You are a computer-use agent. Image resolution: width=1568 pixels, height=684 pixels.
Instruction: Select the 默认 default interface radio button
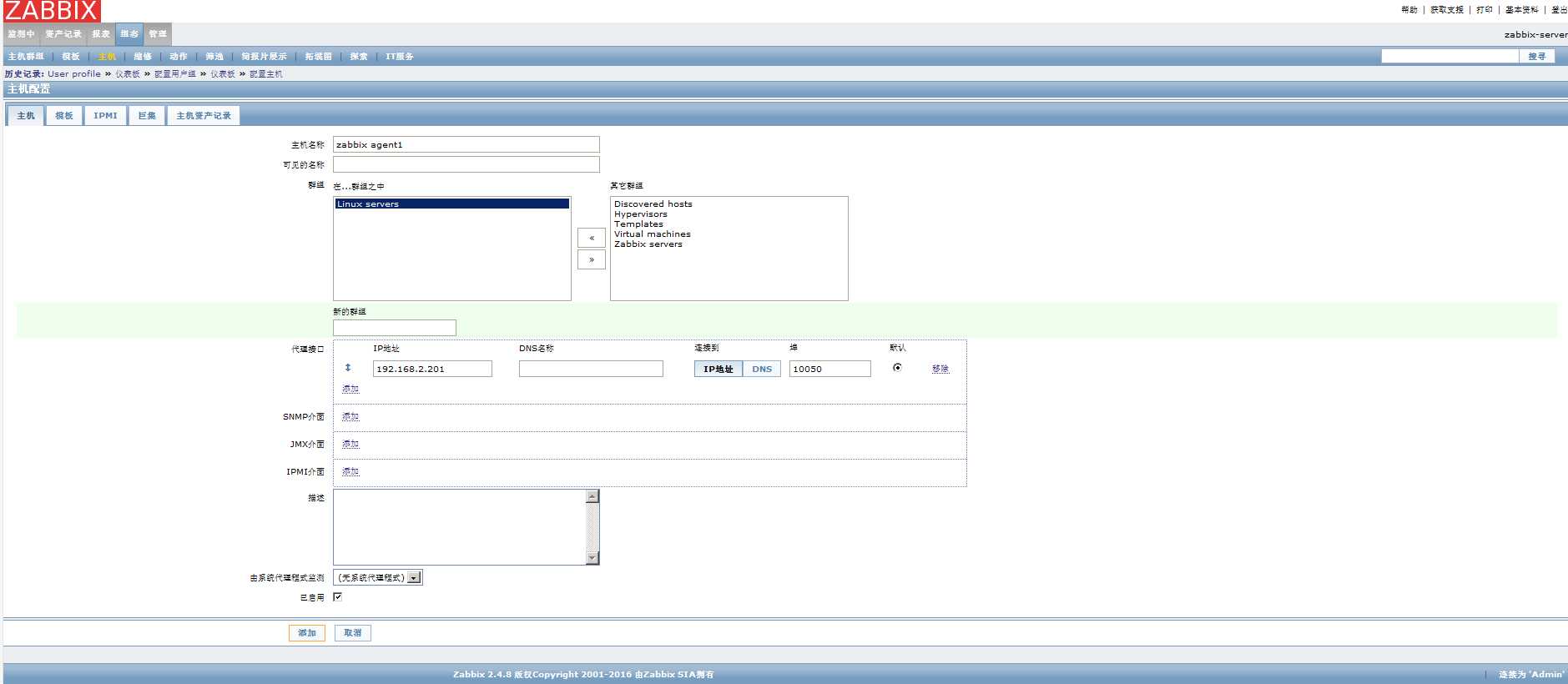click(x=897, y=367)
